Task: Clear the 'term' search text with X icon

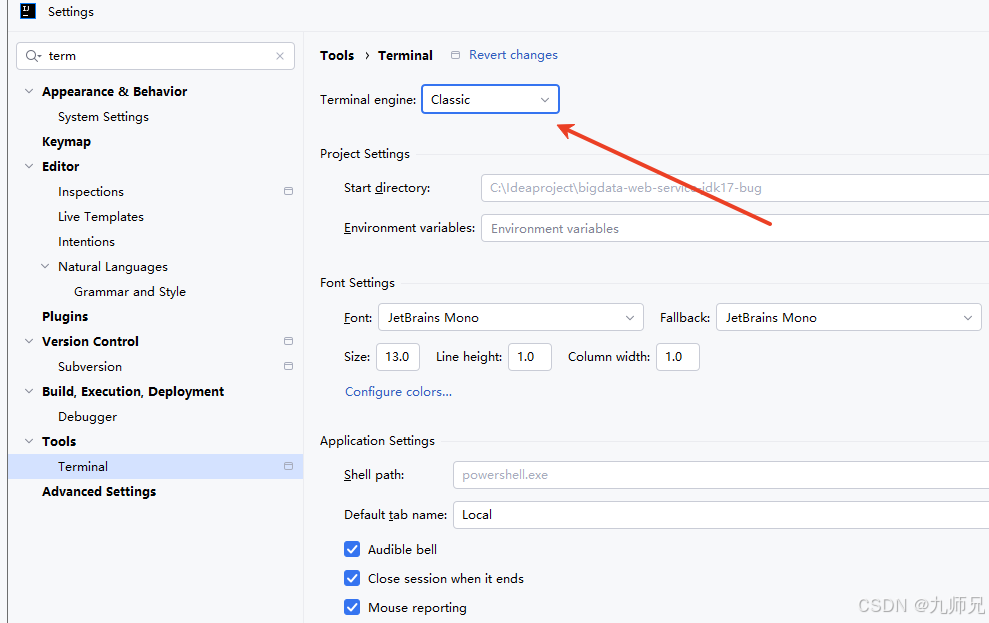Action: pyautogui.click(x=280, y=56)
